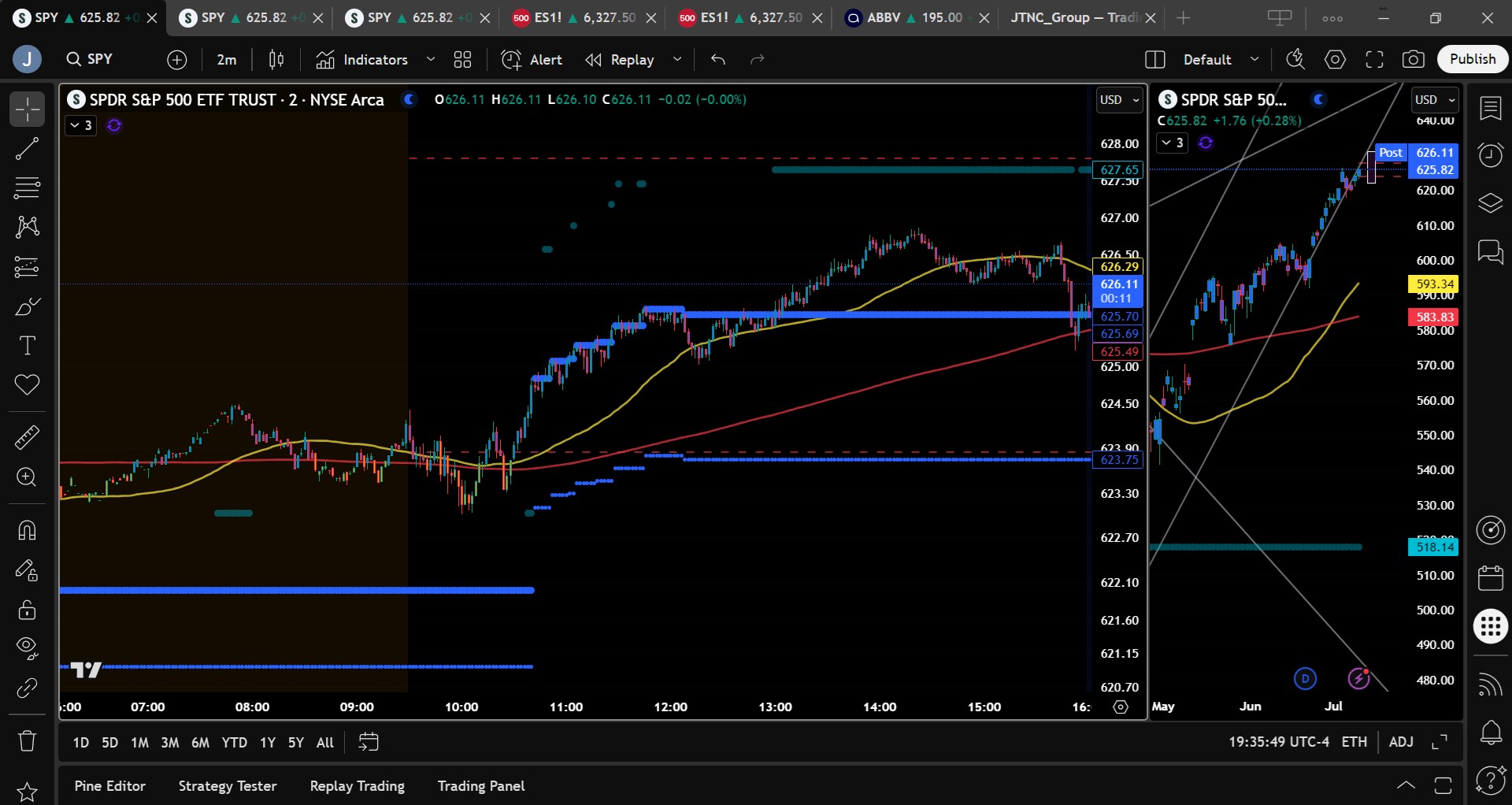Select the brush drawing tool
The height and width of the screenshot is (805, 1512).
(27, 306)
